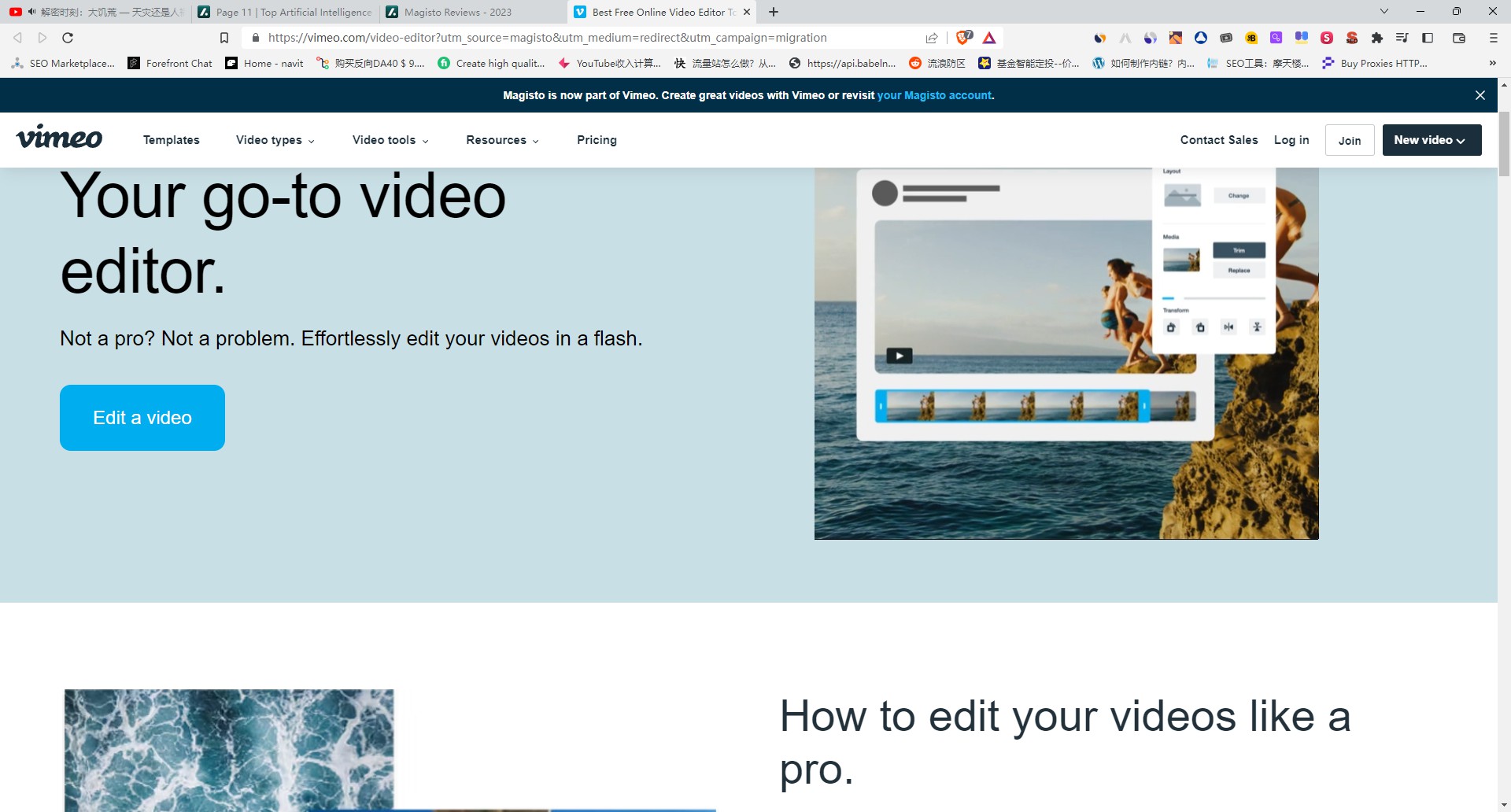The width and height of the screenshot is (1511, 812).
Task: Open the browser wallet icon
Action: click(x=1458, y=38)
